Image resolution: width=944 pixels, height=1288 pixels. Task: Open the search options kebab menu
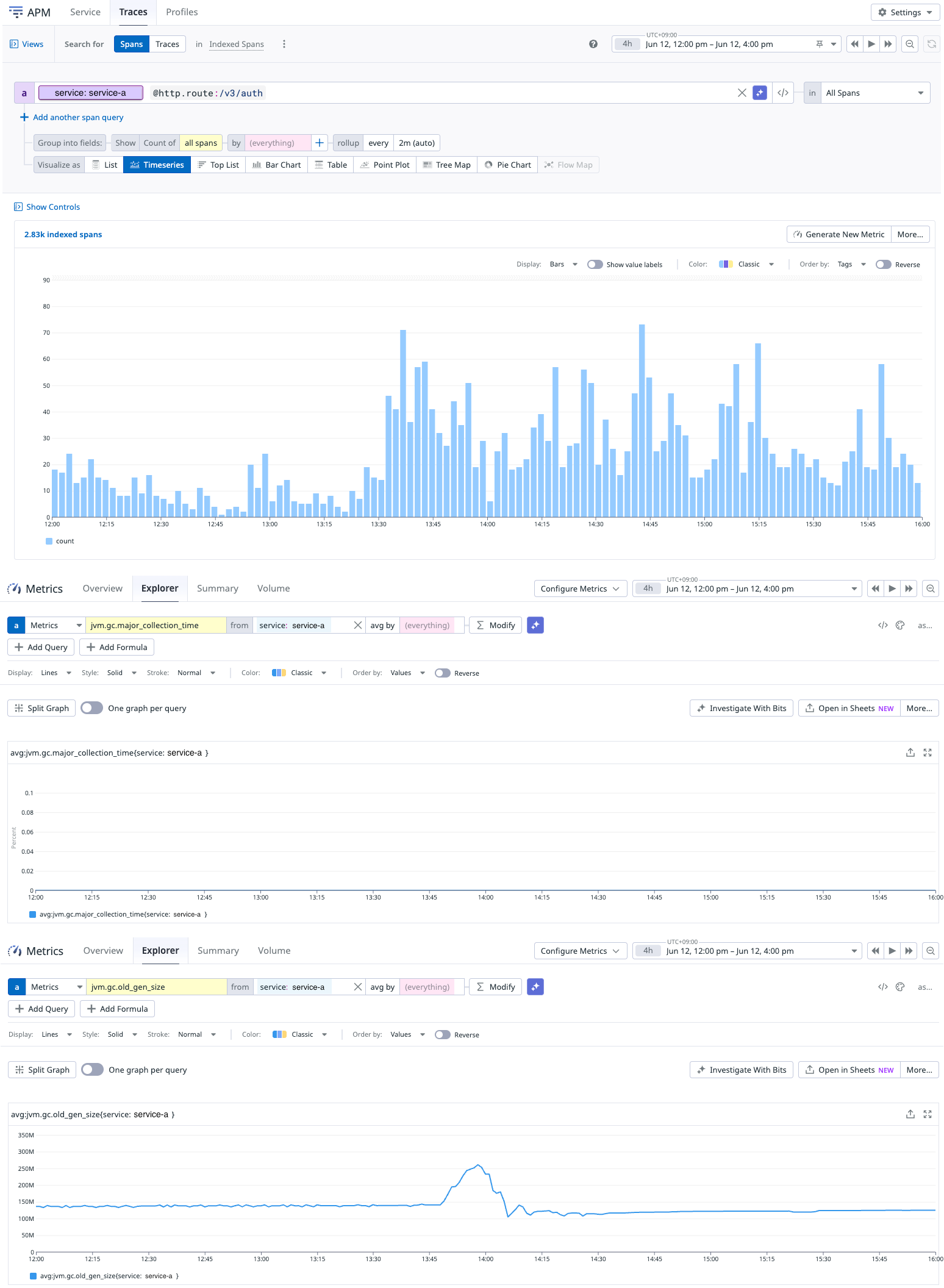click(x=284, y=44)
